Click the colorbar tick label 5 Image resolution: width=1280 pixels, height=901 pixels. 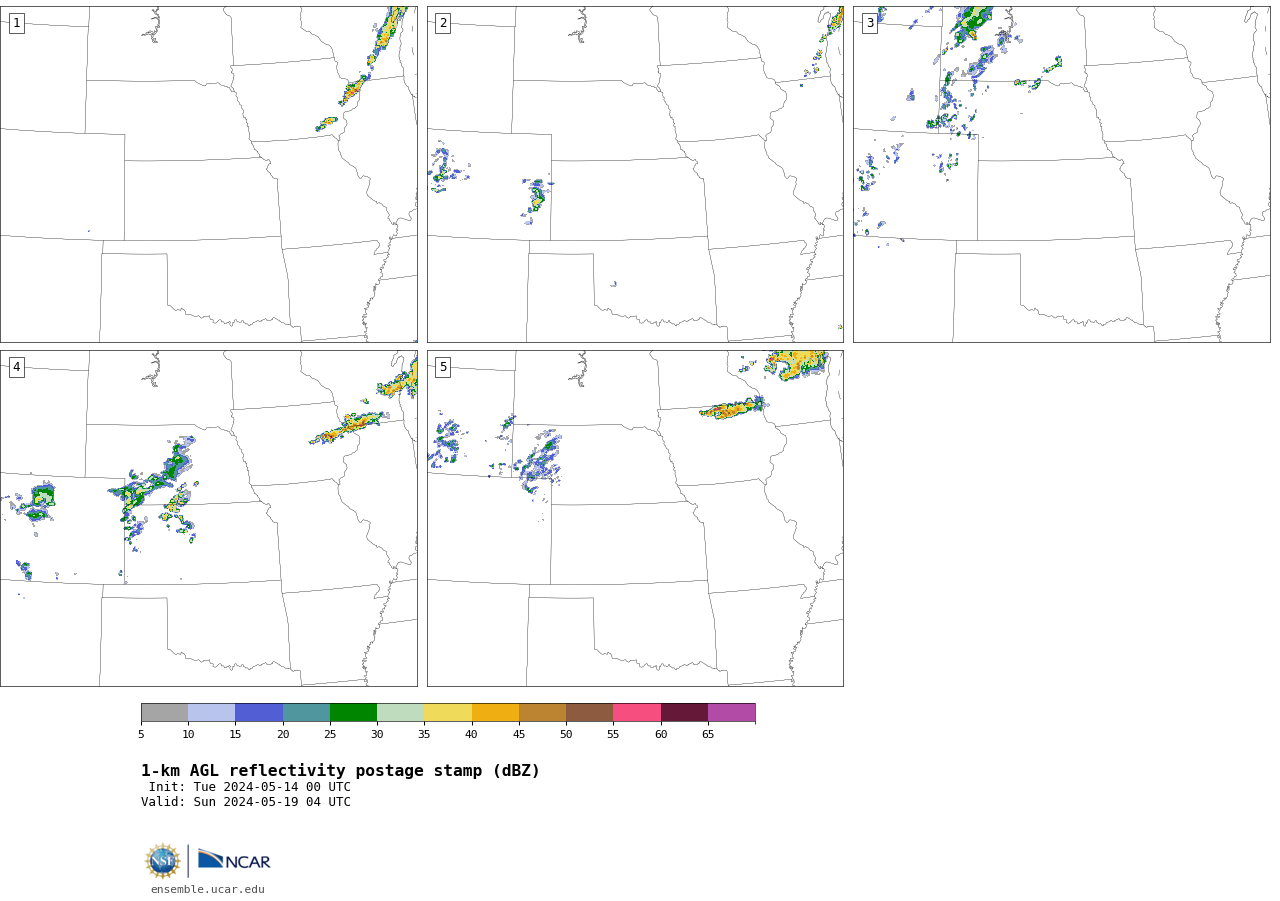pyautogui.click(x=141, y=735)
